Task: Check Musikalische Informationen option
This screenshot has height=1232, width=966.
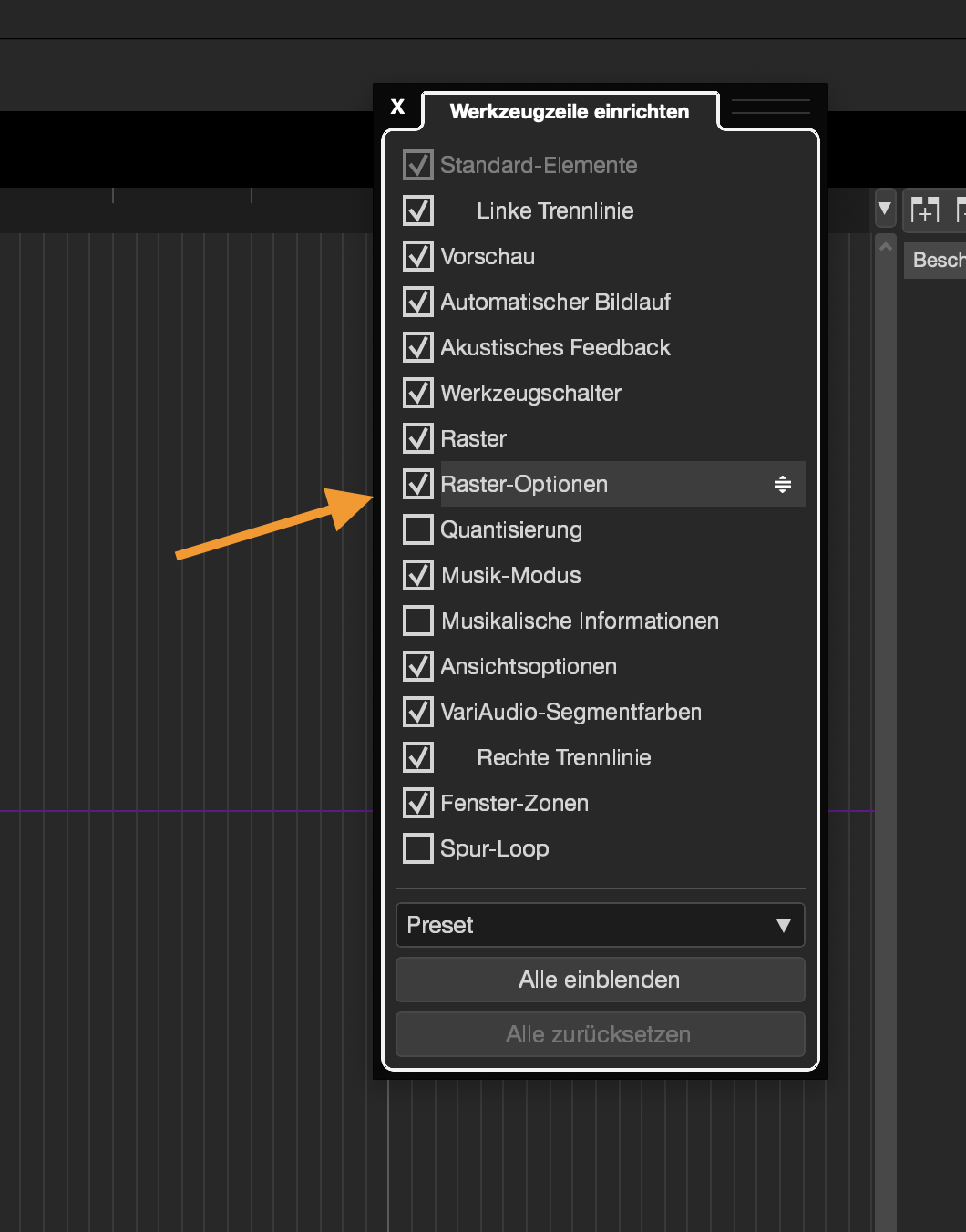Action: tap(418, 621)
